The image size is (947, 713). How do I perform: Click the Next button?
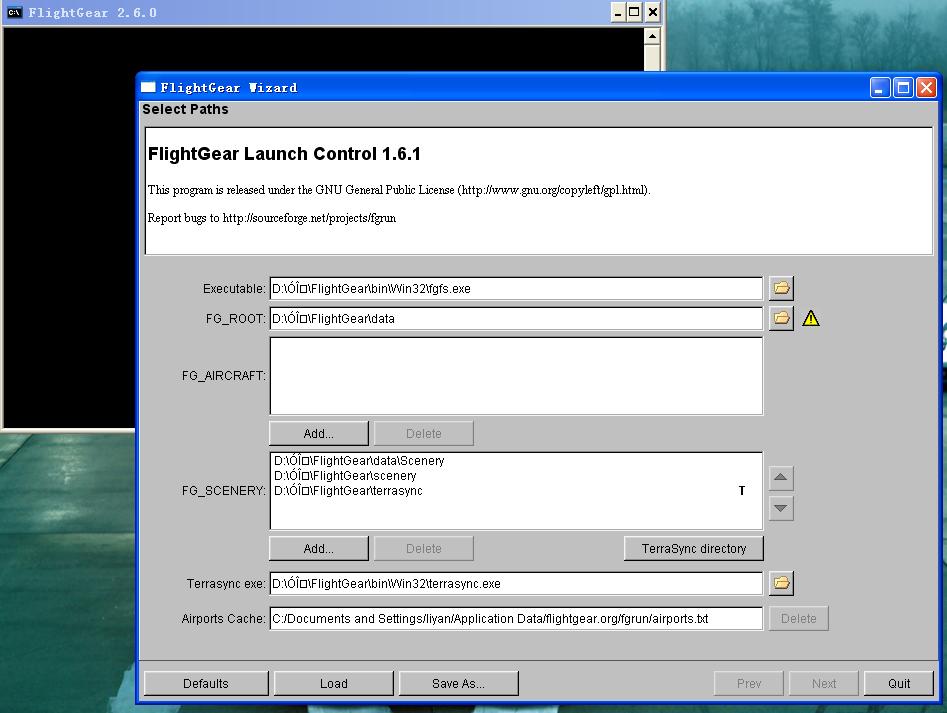click(824, 683)
